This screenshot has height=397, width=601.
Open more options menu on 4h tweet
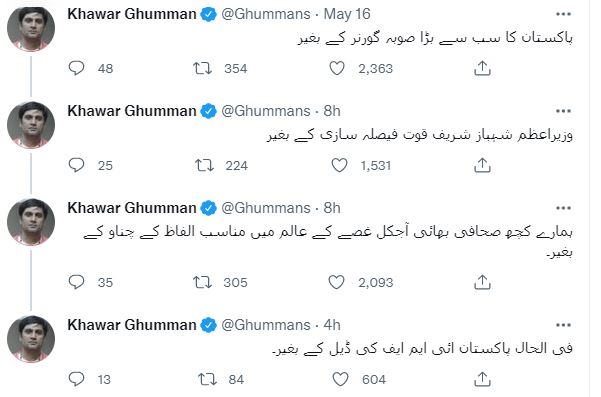coord(563,325)
